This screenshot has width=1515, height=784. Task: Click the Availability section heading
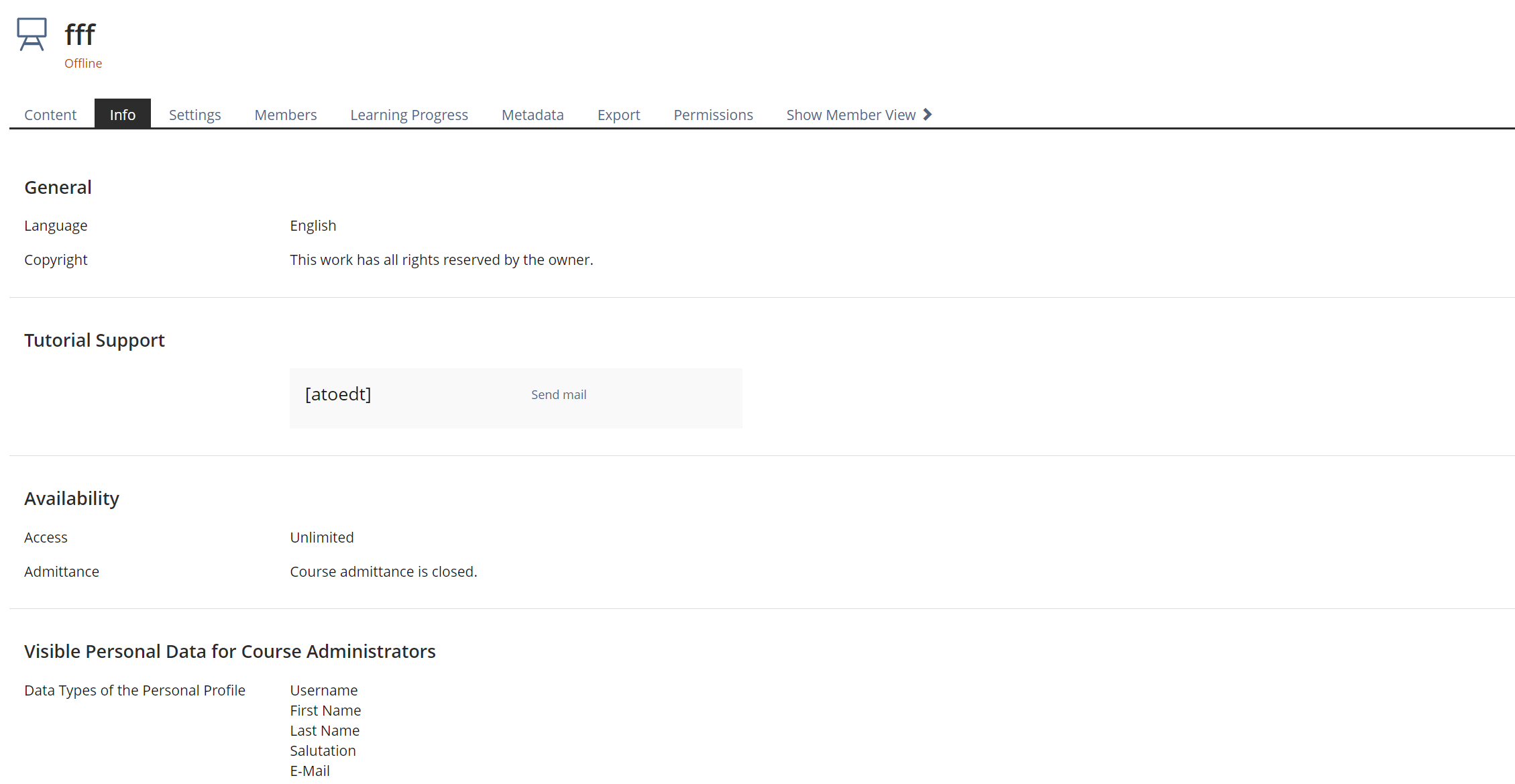tap(72, 498)
